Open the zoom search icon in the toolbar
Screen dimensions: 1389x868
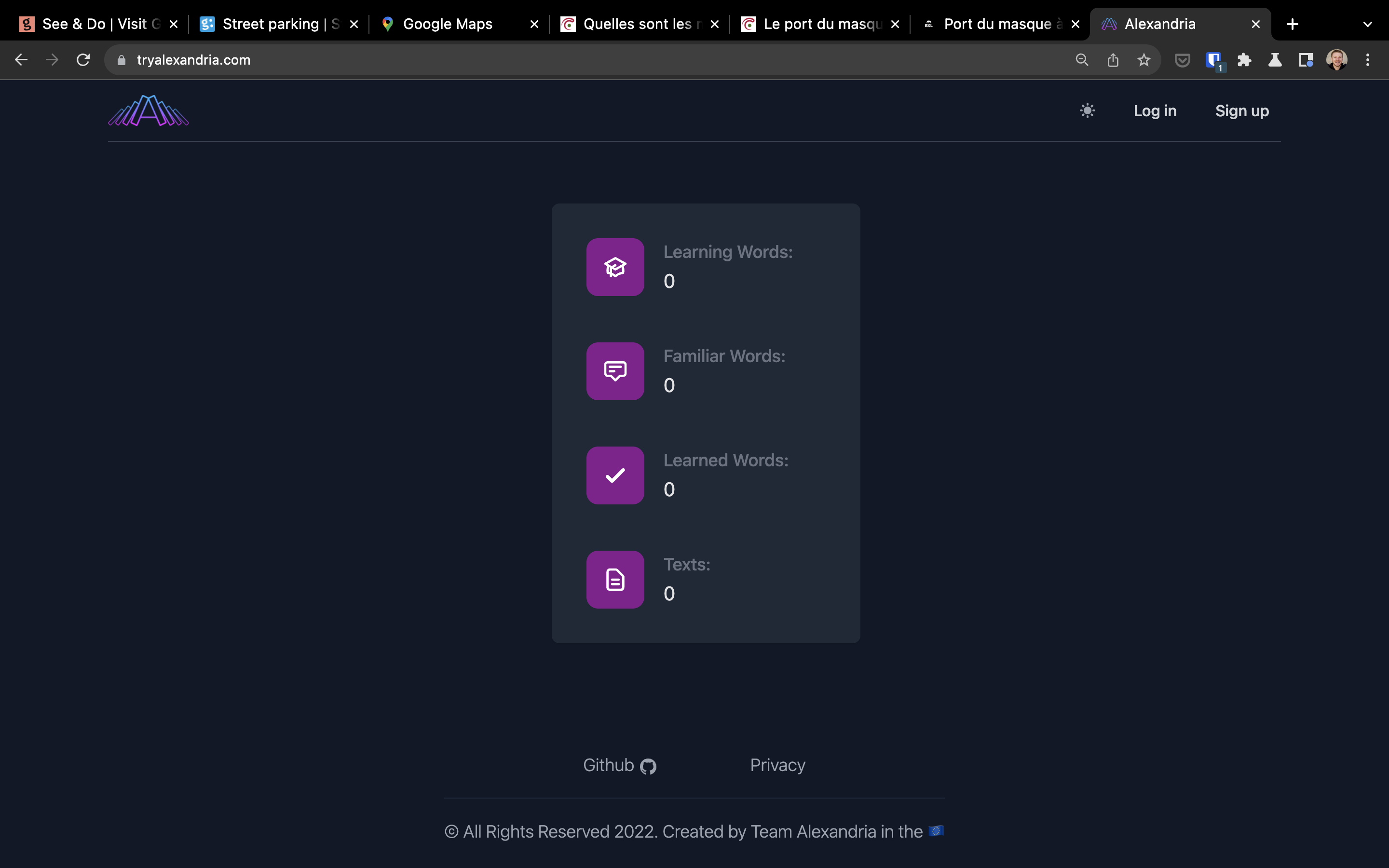(x=1082, y=60)
